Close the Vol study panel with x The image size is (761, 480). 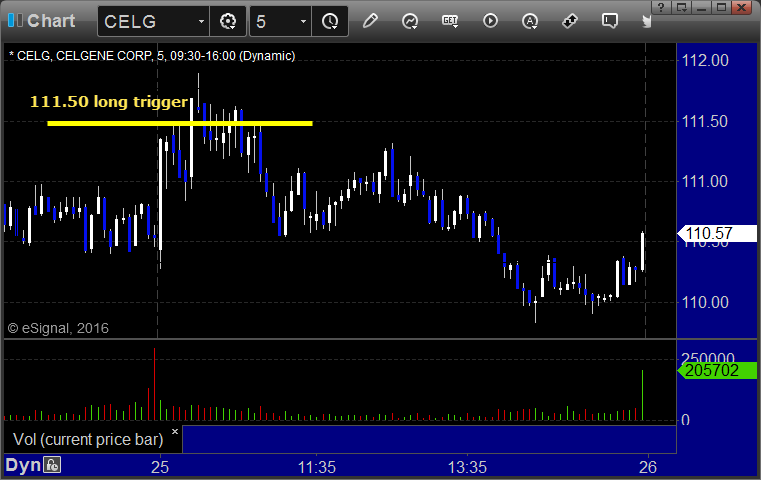click(175, 431)
